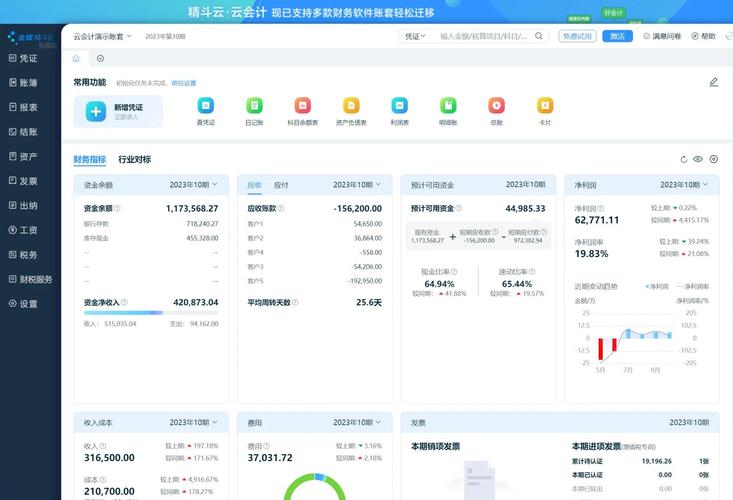Open the home tab icon
This screenshot has height=500, width=733.
pos(76,58)
